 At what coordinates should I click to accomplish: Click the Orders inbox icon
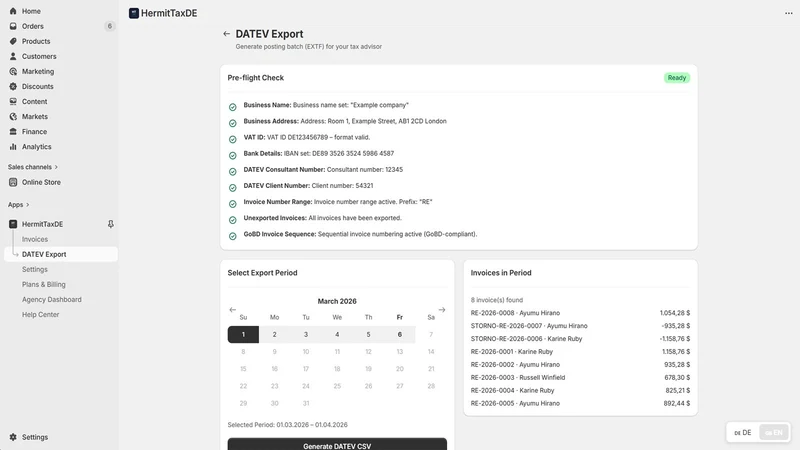13,26
